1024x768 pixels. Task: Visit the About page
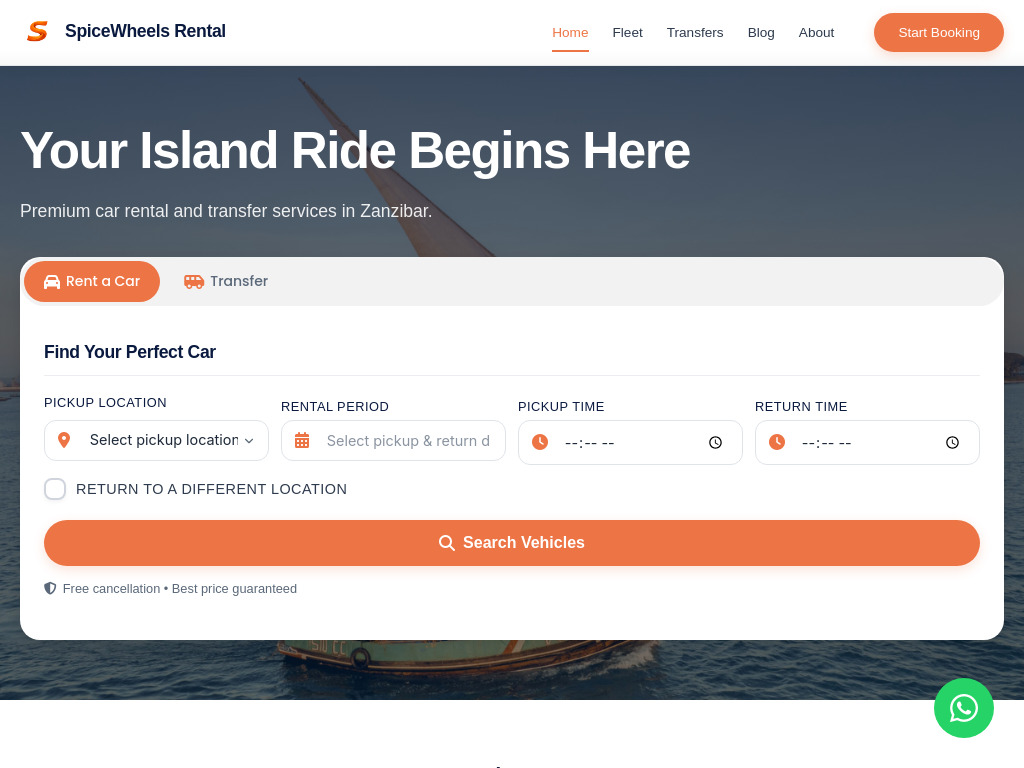[x=816, y=32]
